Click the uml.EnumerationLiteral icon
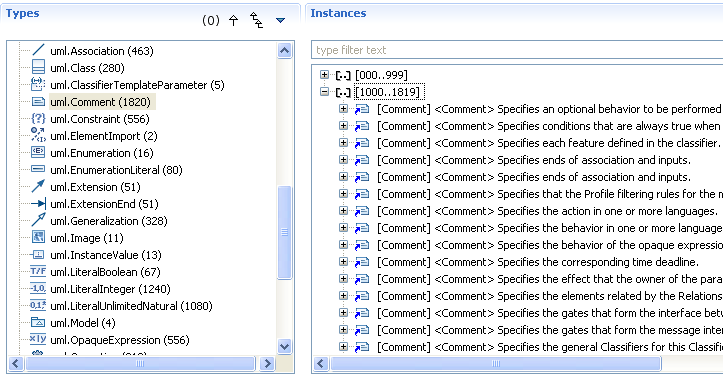The height and width of the screenshot is (379, 723). pos(38,170)
